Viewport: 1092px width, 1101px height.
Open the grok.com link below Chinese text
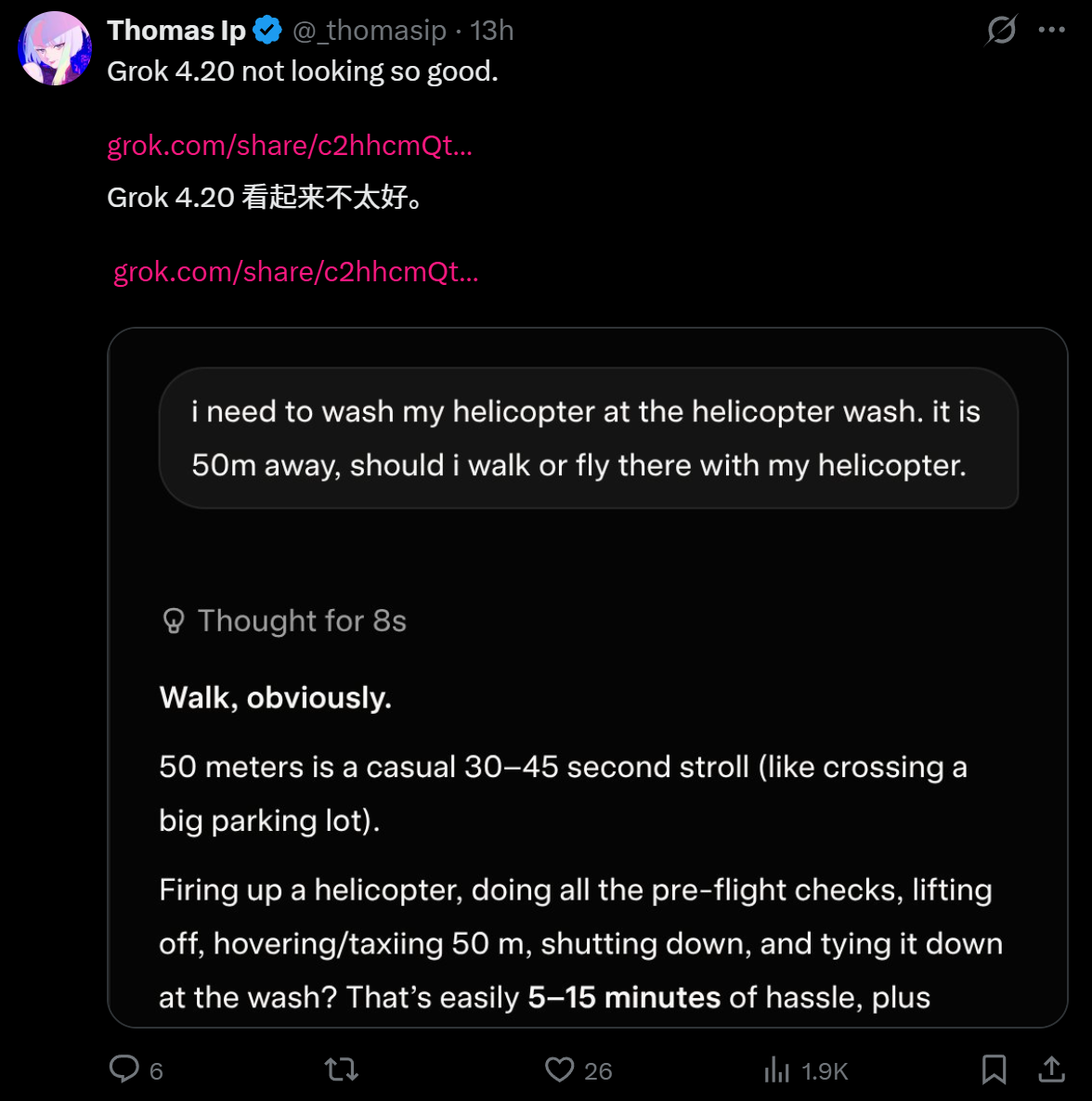pyautogui.click(x=295, y=272)
